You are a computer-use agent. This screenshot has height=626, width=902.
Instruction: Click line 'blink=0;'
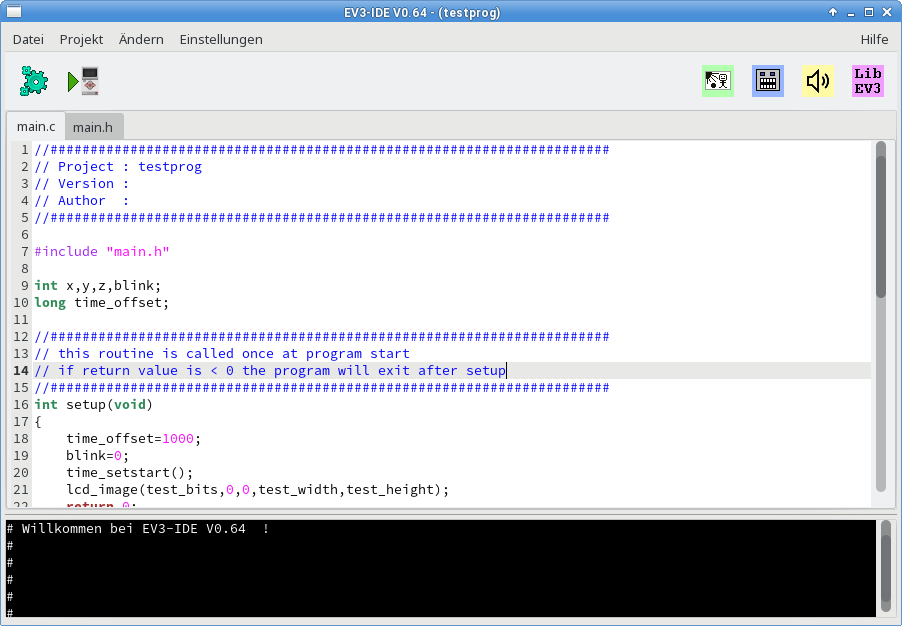pos(98,456)
